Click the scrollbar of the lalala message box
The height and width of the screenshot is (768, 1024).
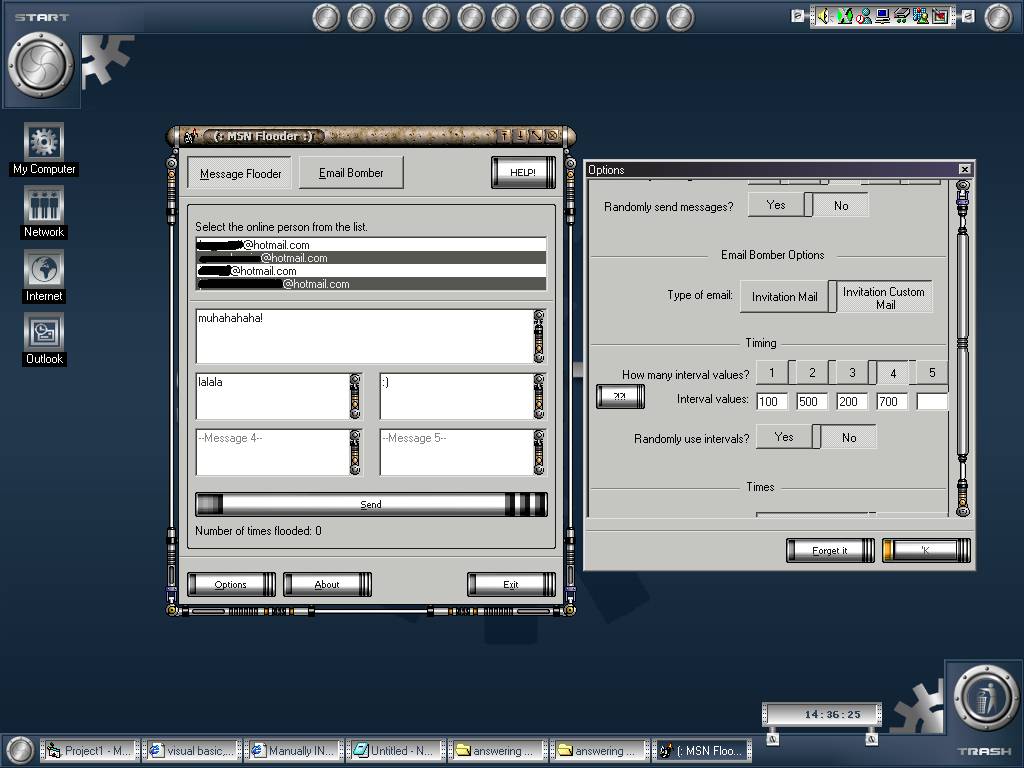[x=355, y=396]
